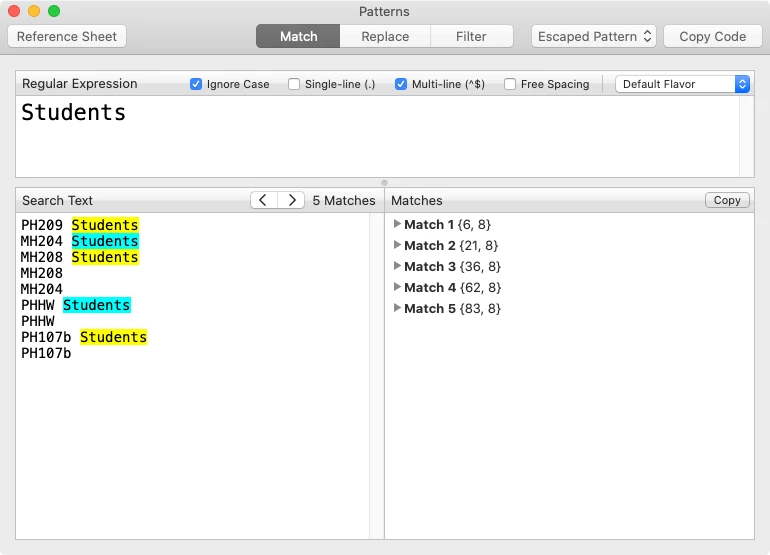Click the last PH107b line
The height and width of the screenshot is (555, 770).
(46, 353)
